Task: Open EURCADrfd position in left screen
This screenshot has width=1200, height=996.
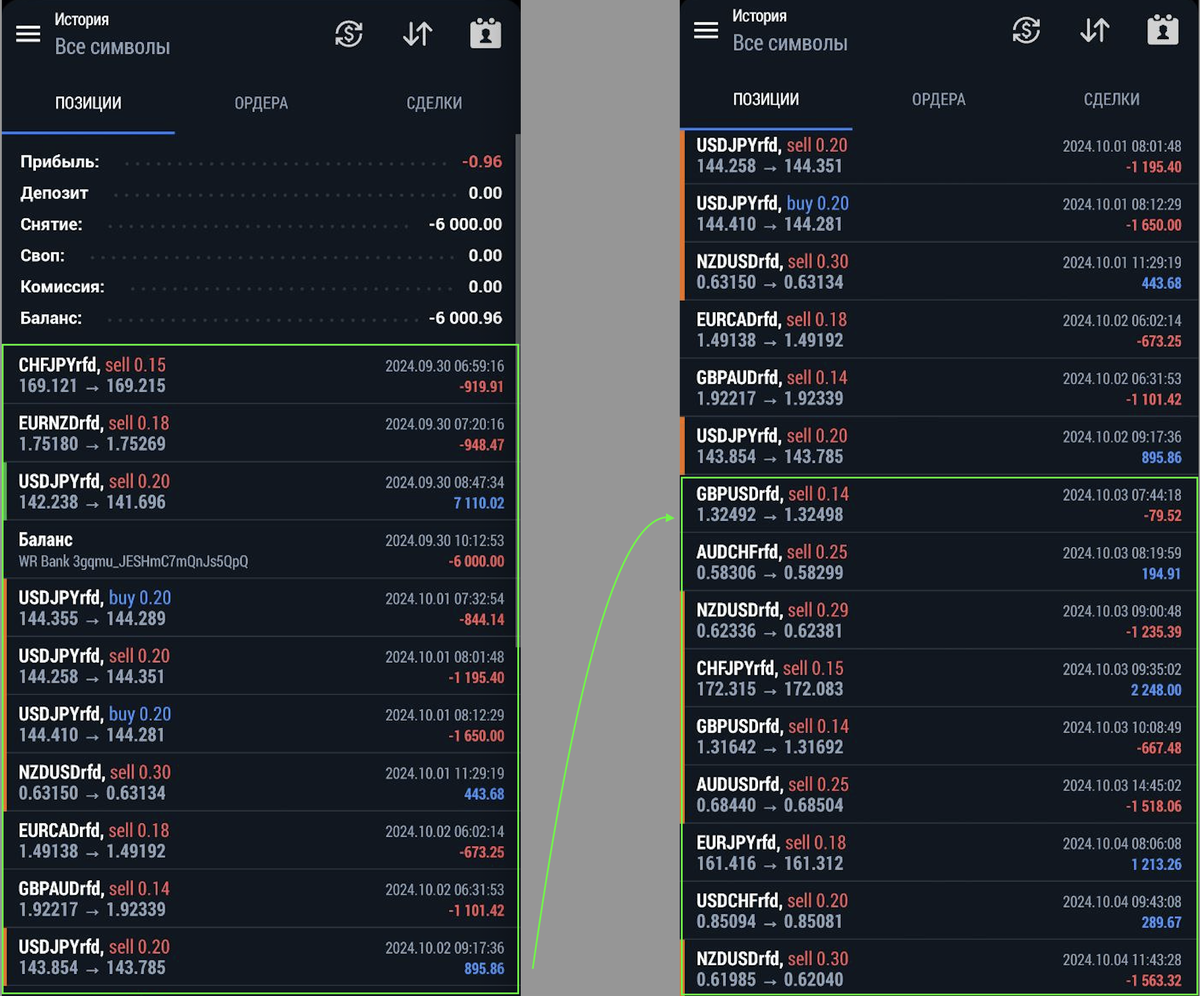Action: 261,840
